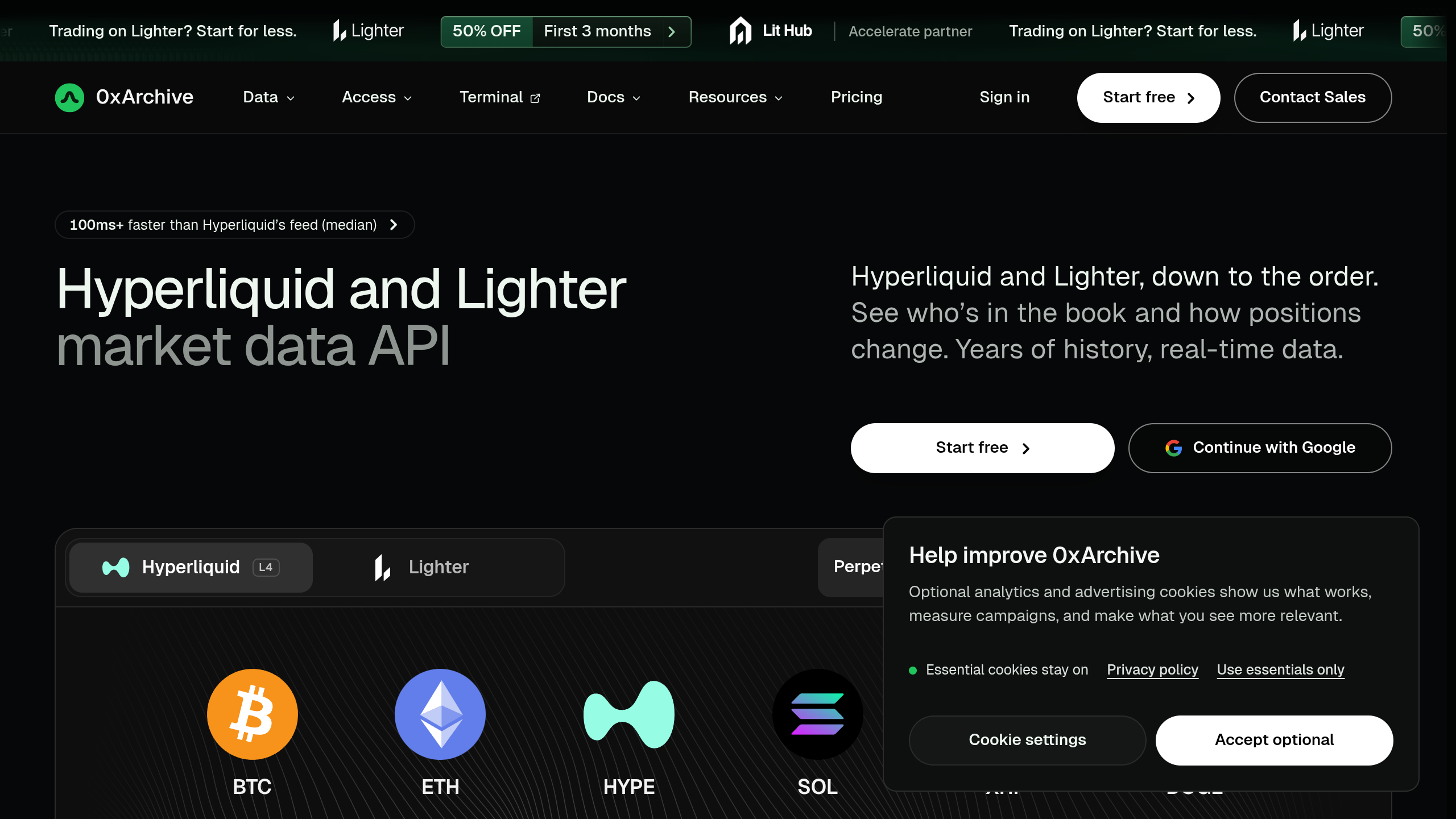Select the Perpe market type tab

851,566
